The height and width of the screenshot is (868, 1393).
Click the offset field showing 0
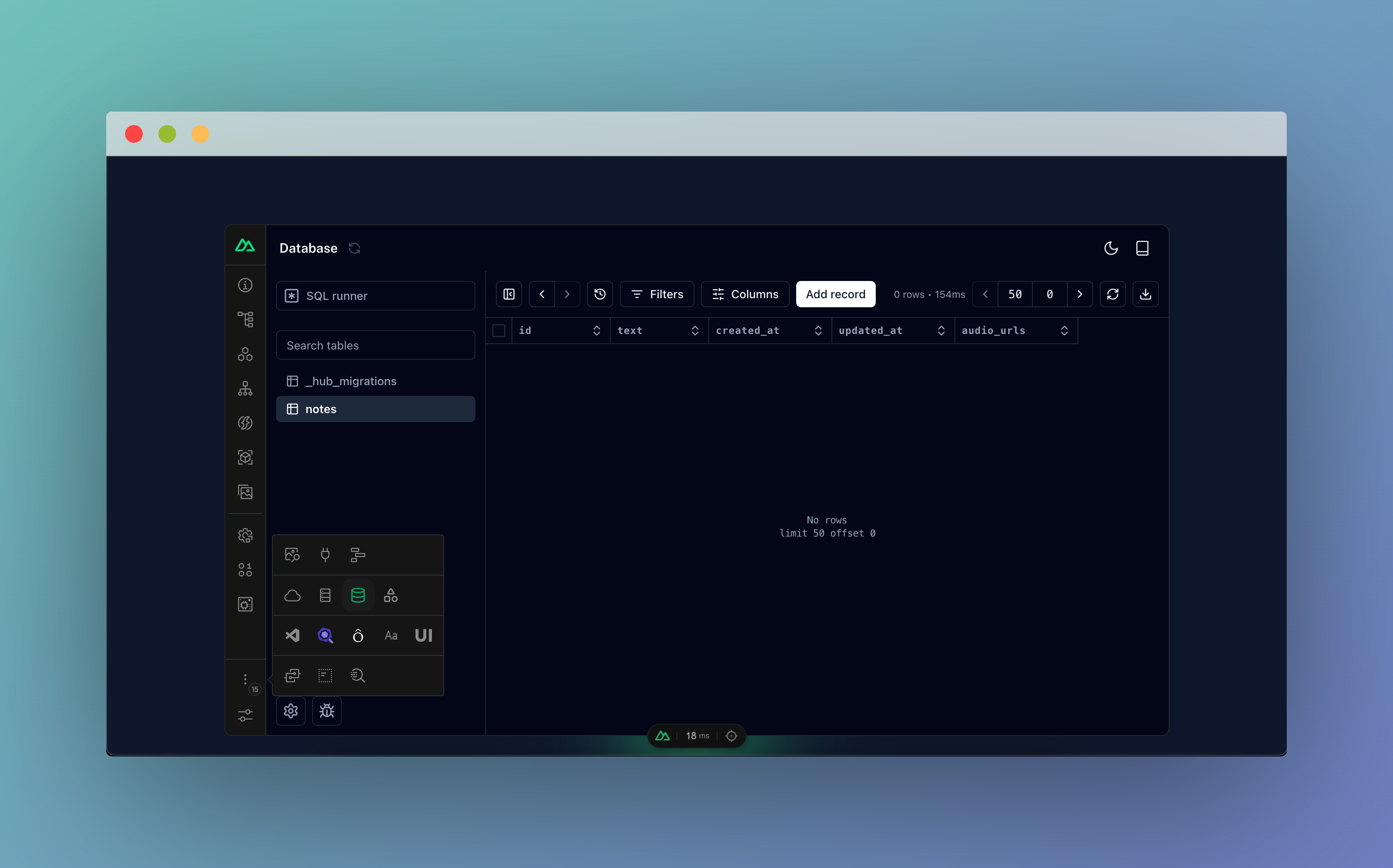[x=1050, y=295]
